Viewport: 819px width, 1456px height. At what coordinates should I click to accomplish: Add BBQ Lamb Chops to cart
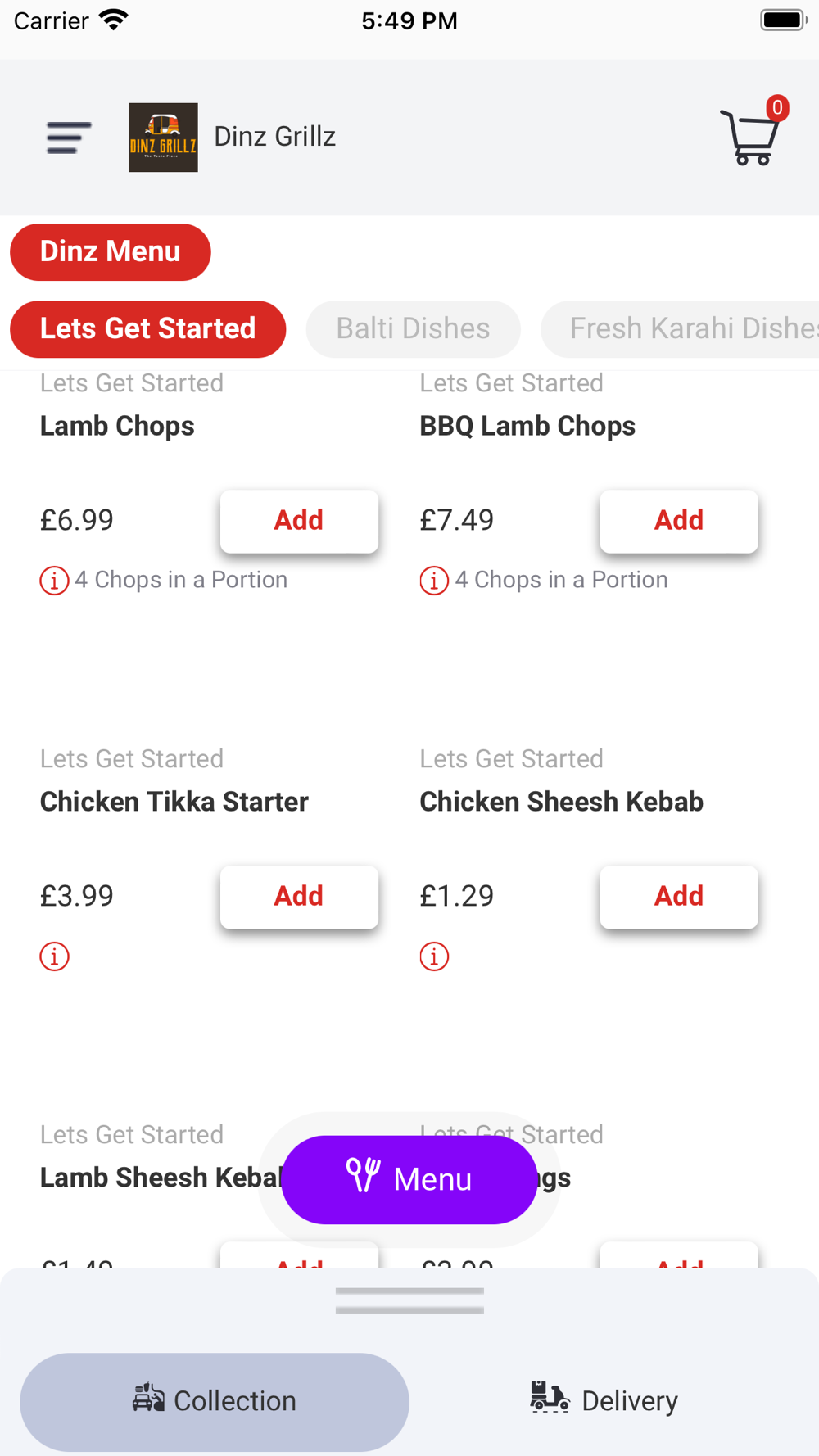(679, 521)
